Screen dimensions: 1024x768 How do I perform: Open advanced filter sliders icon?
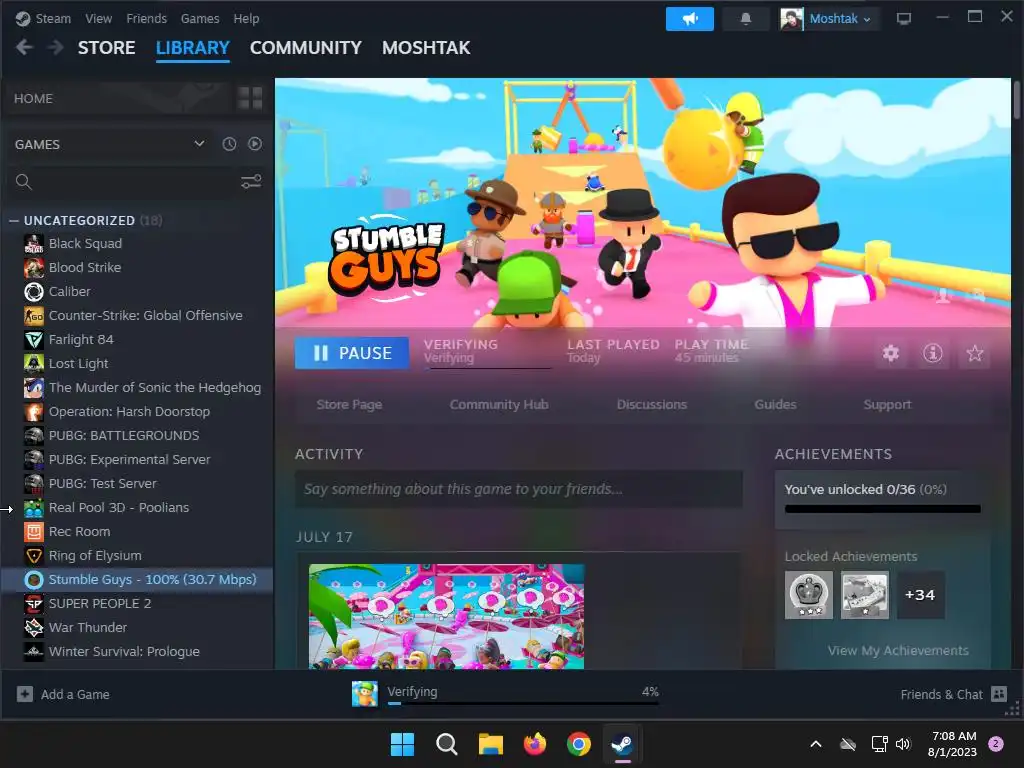[x=251, y=182]
